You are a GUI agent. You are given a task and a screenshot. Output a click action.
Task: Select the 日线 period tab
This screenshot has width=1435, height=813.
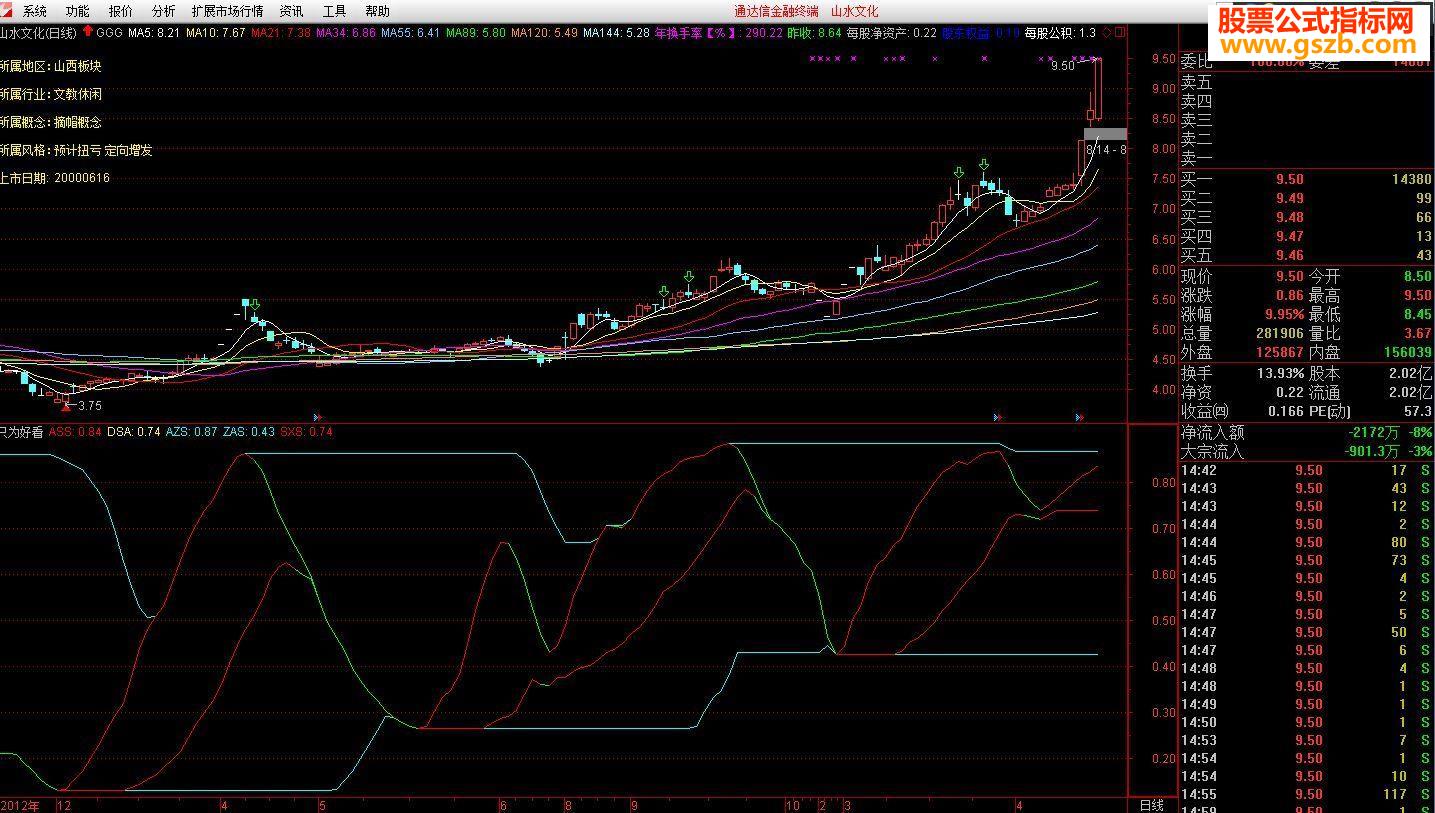(x=1152, y=805)
